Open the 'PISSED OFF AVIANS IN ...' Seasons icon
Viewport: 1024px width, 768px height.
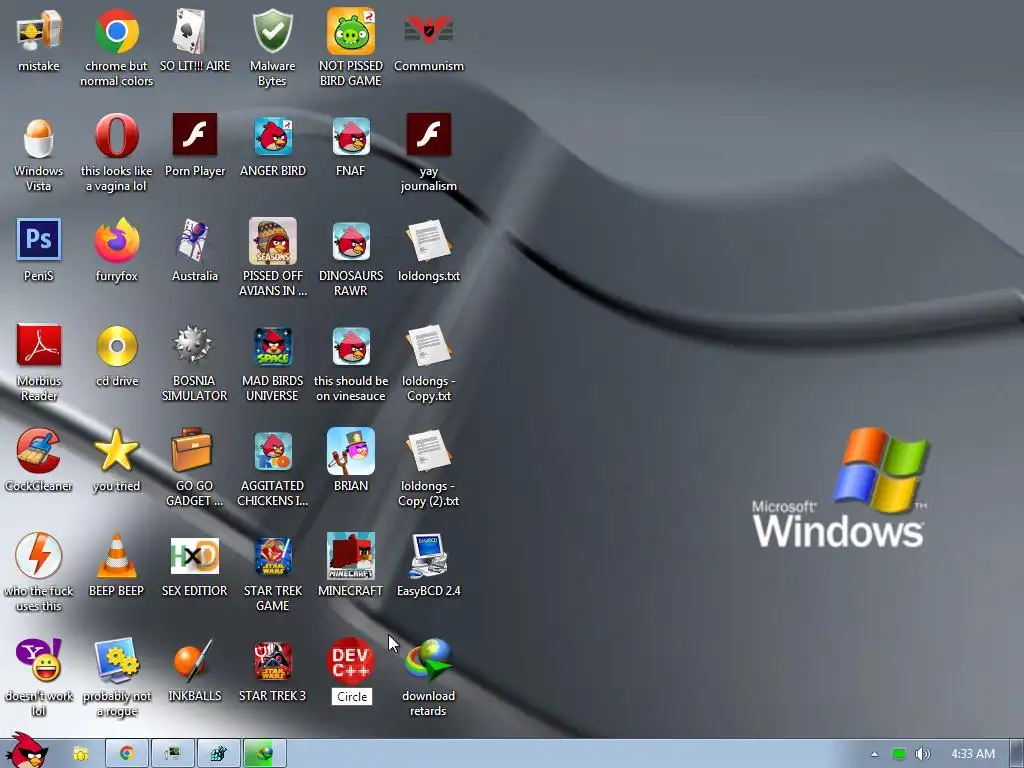272,241
